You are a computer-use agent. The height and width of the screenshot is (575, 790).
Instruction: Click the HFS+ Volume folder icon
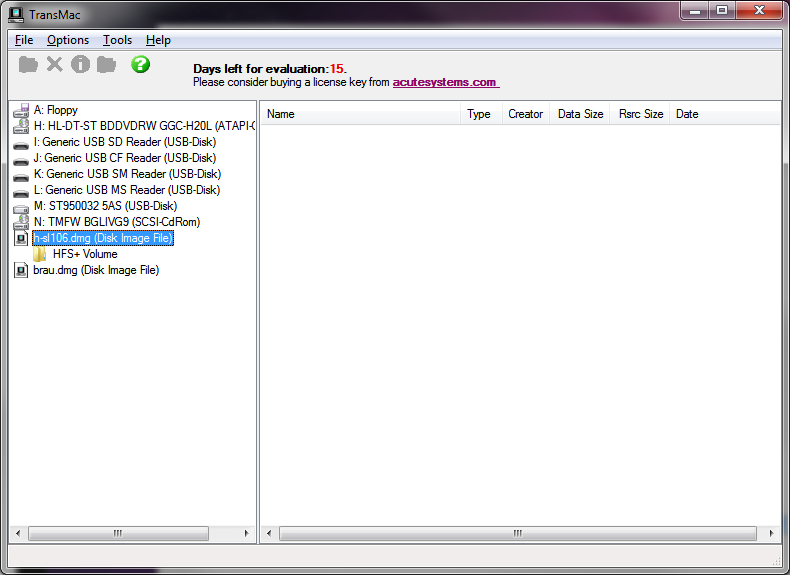pyautogui.click(x=40, y=254)
